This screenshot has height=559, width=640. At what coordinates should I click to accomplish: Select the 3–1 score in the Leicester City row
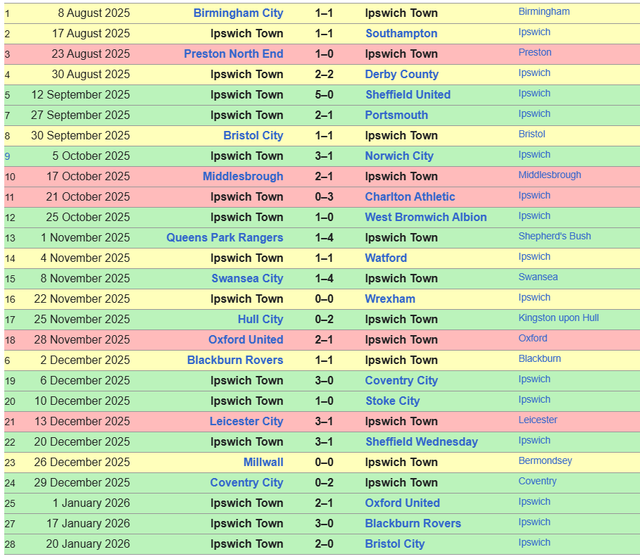(x=324, y=421)
